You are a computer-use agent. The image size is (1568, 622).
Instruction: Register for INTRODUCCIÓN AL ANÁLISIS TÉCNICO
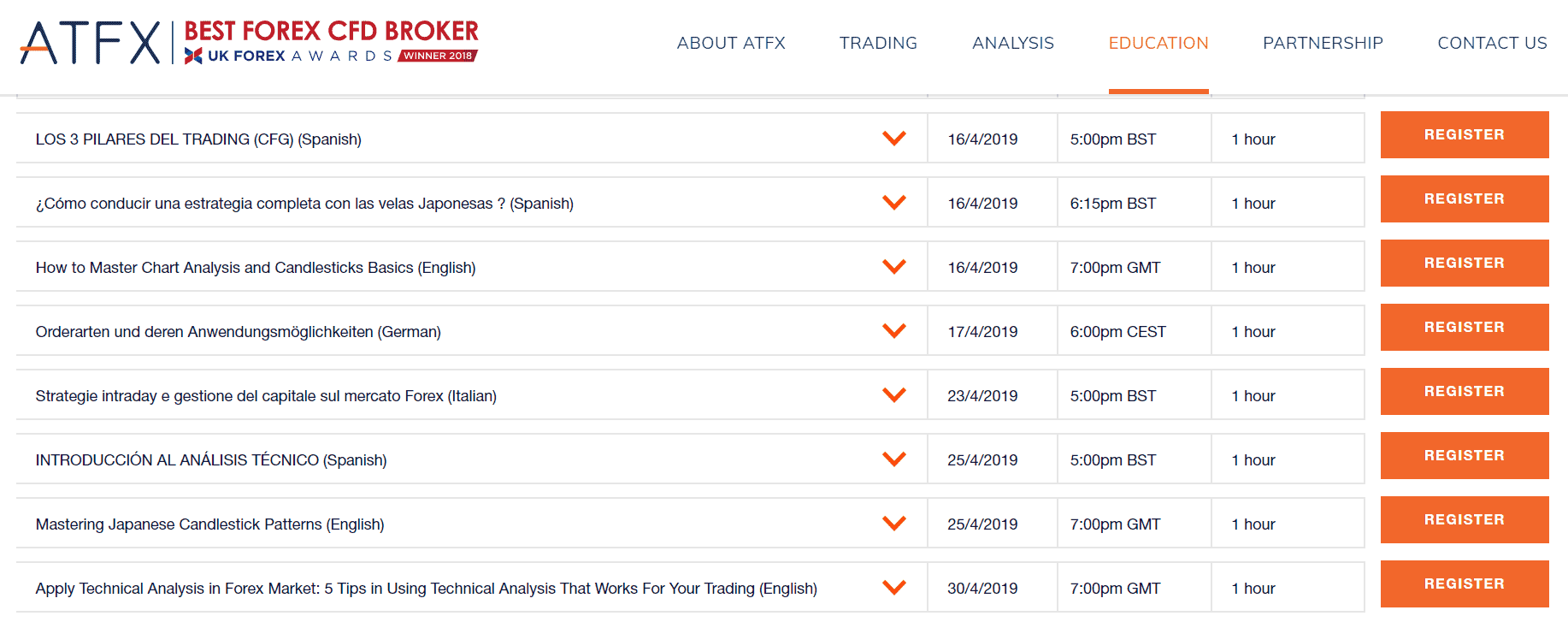point(1465,455)
